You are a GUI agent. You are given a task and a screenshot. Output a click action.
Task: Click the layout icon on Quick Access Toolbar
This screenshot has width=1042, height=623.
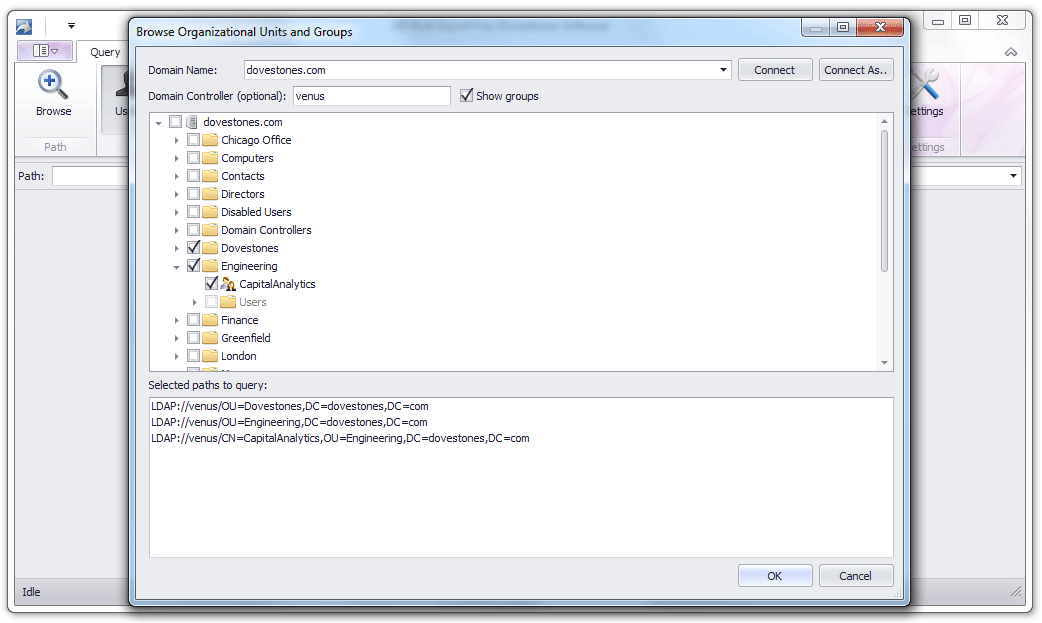click(42, 50)
